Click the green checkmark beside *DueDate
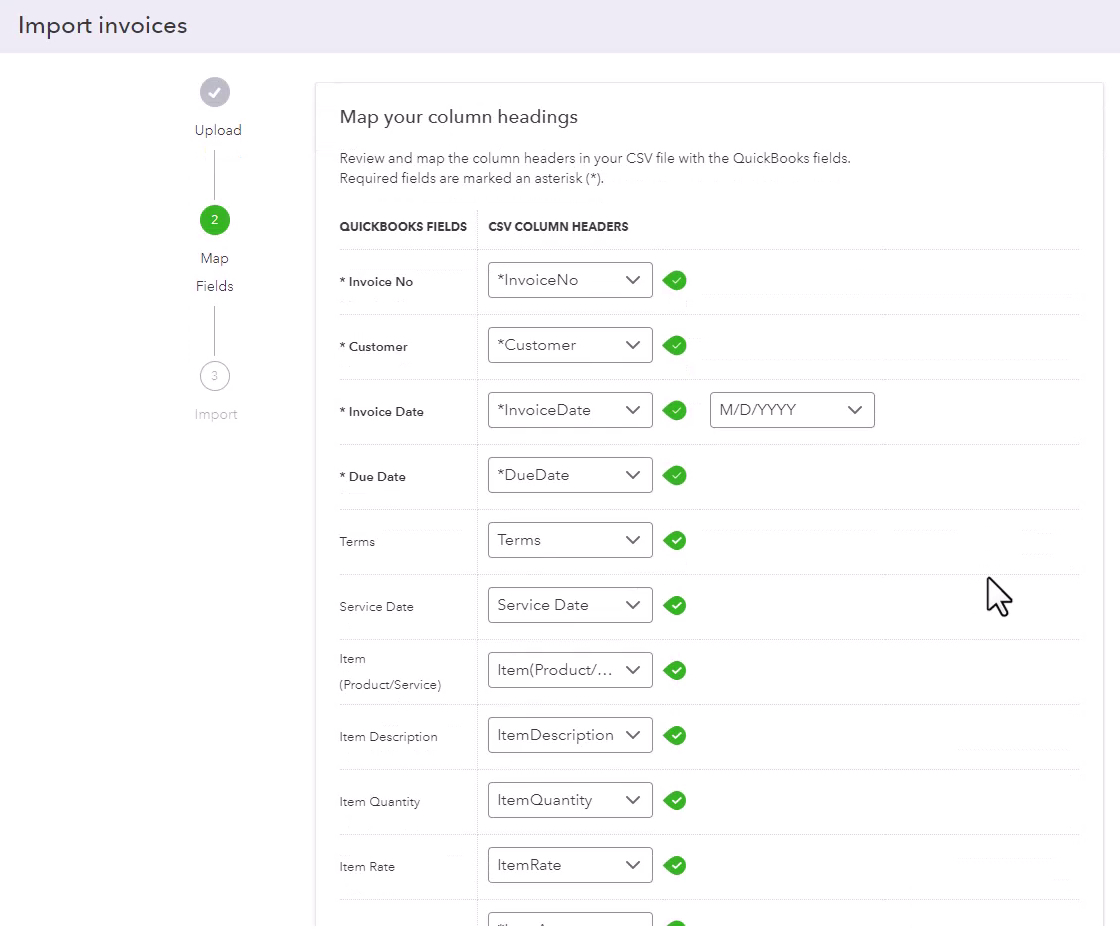 (674, 476)
